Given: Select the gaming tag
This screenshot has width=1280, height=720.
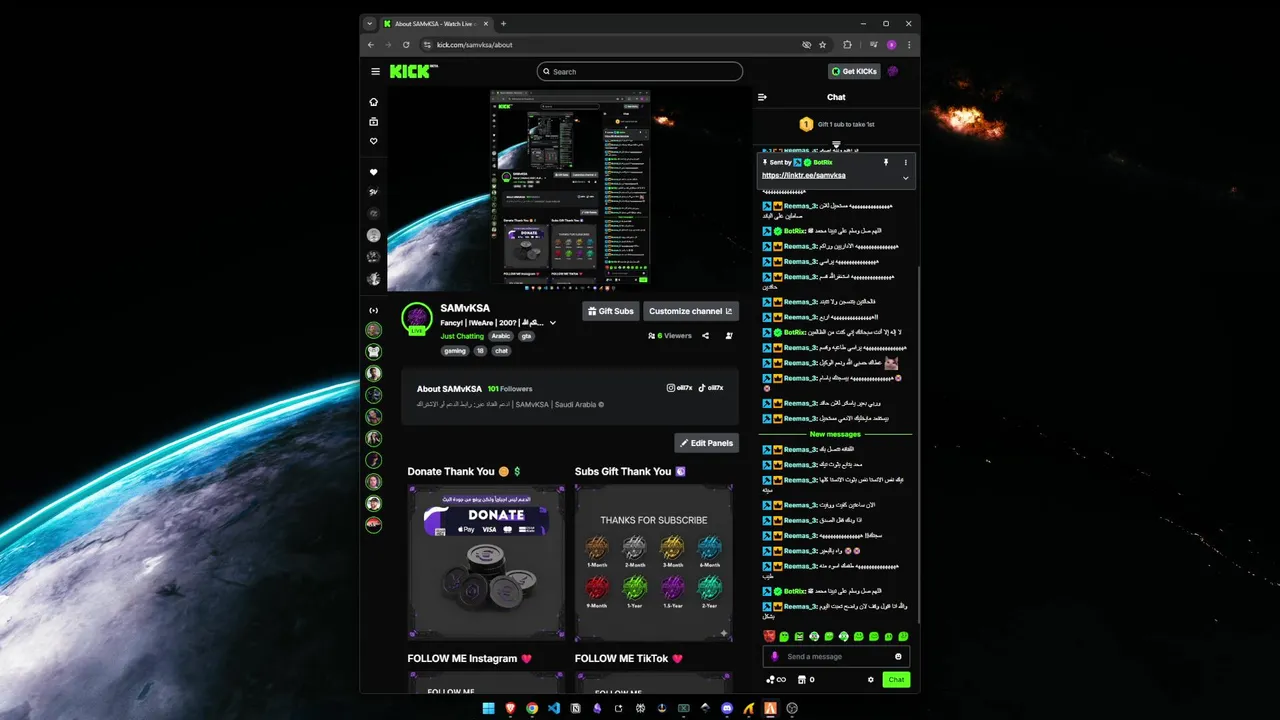Looking at the screenshot, I should point(455,351).
